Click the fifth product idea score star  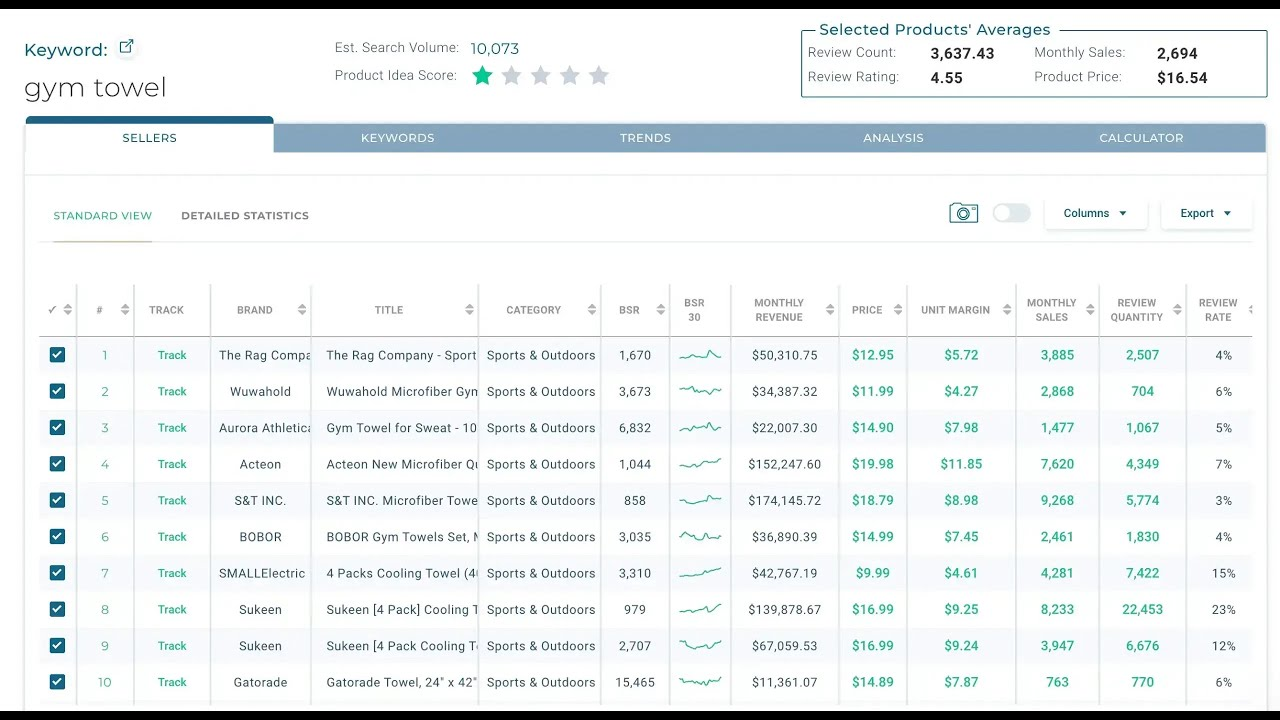click(599, 76)
